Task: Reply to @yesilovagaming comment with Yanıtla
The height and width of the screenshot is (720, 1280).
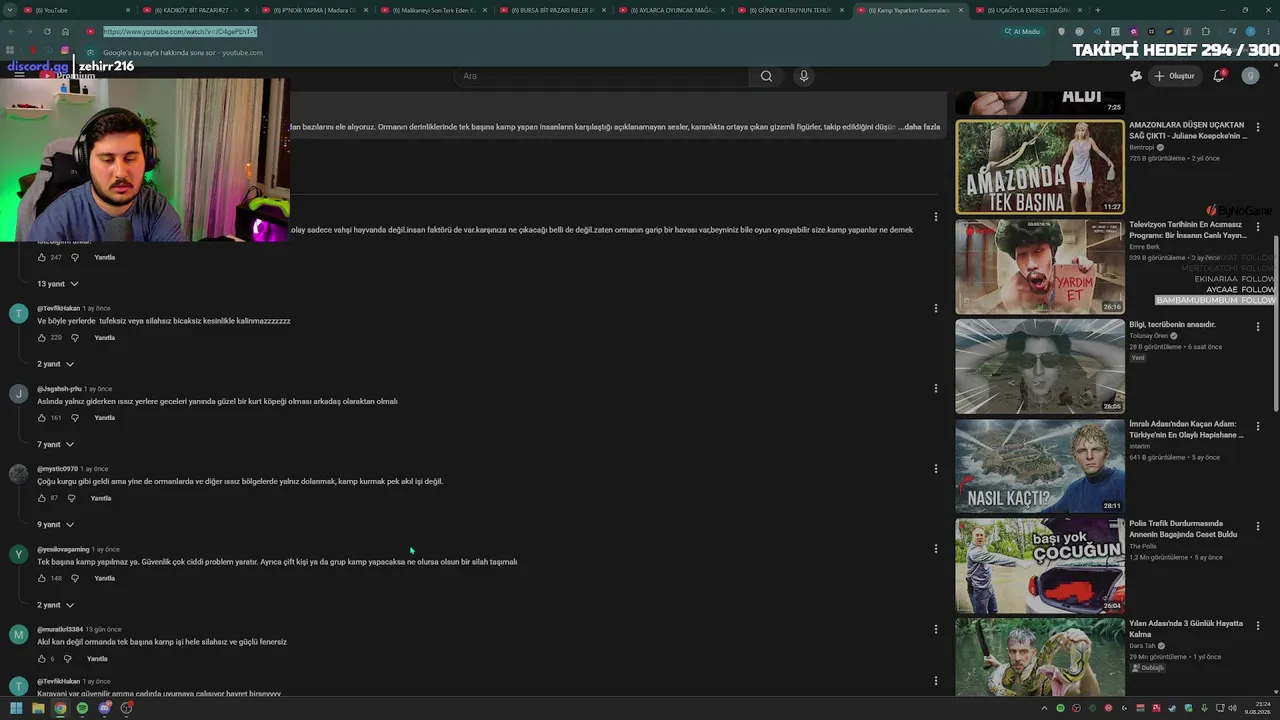Action: (x=104, y=578)
